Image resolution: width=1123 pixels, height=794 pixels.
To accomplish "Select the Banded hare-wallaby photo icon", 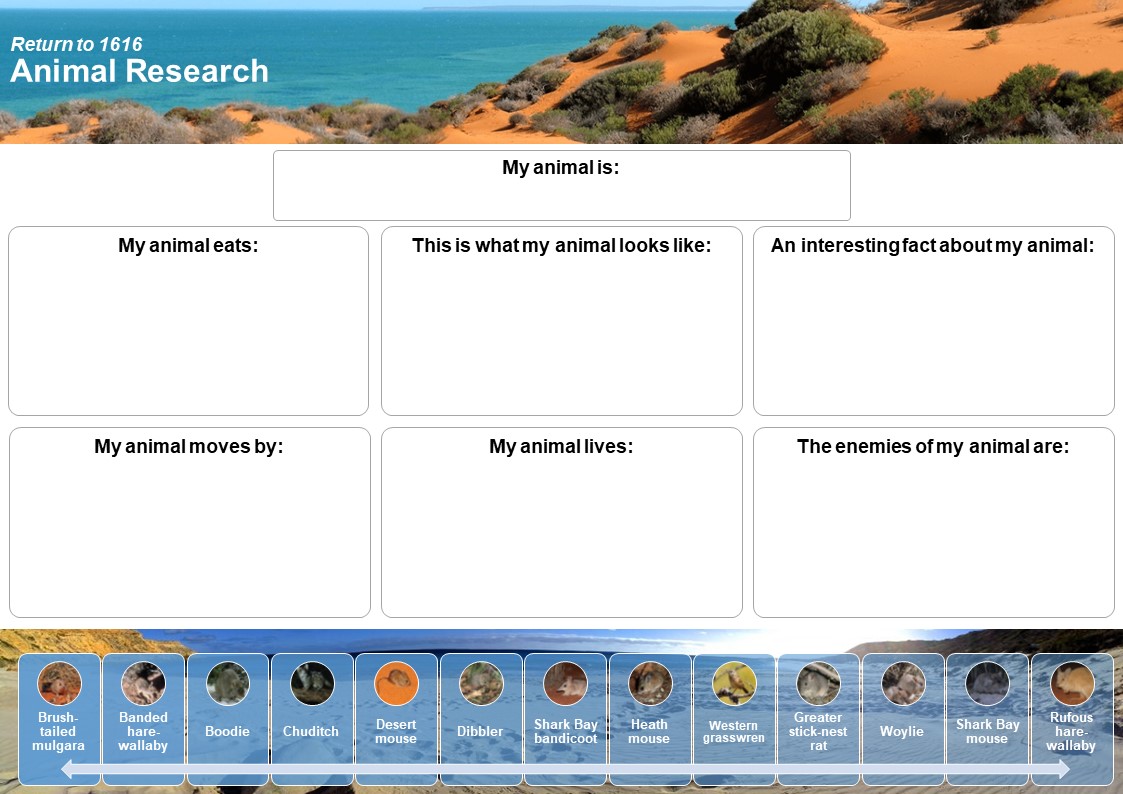I will click(x=143, y=684).
